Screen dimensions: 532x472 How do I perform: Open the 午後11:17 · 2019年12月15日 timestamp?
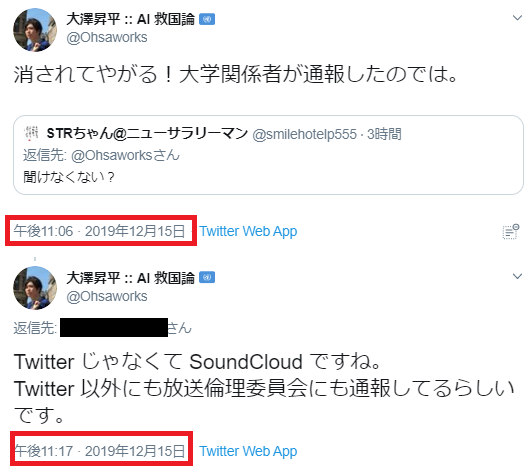coord(100,451)
